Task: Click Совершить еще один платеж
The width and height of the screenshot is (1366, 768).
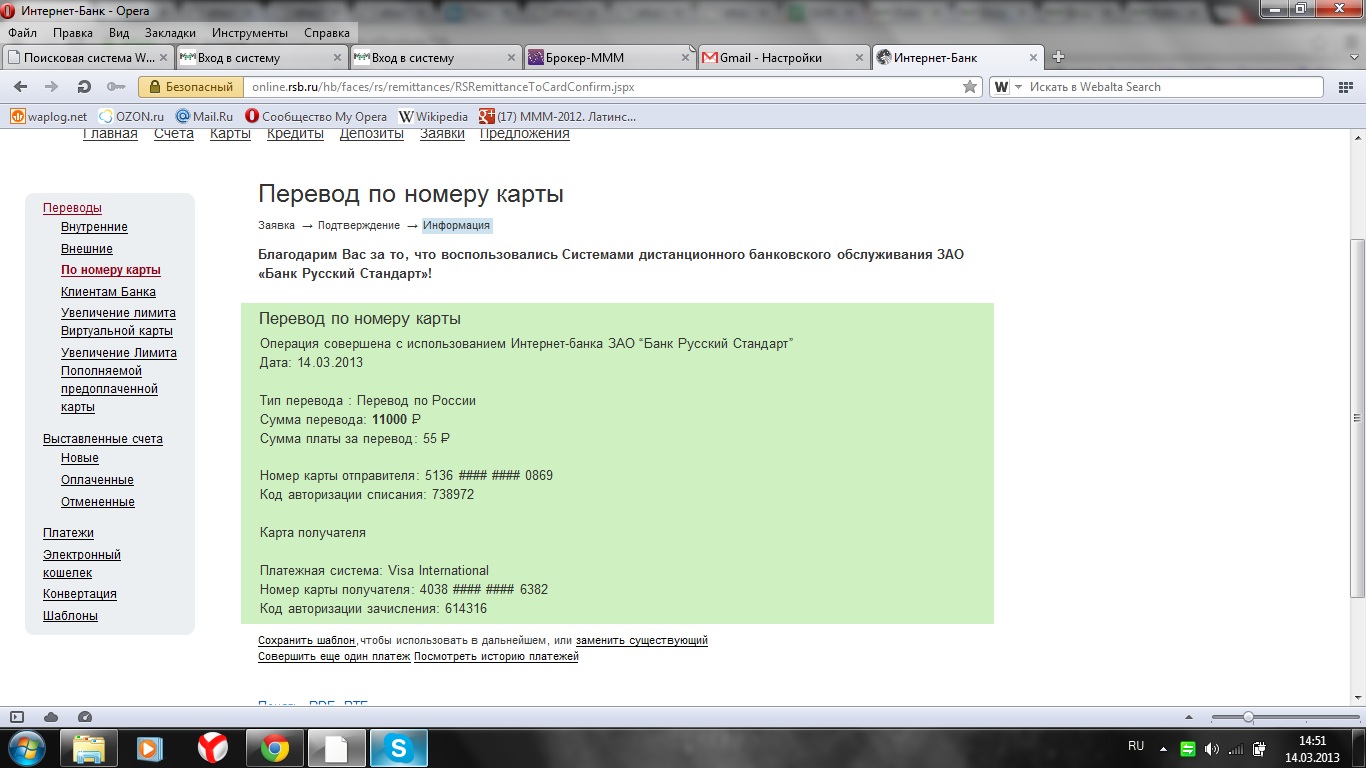Action: click(334, 656)
